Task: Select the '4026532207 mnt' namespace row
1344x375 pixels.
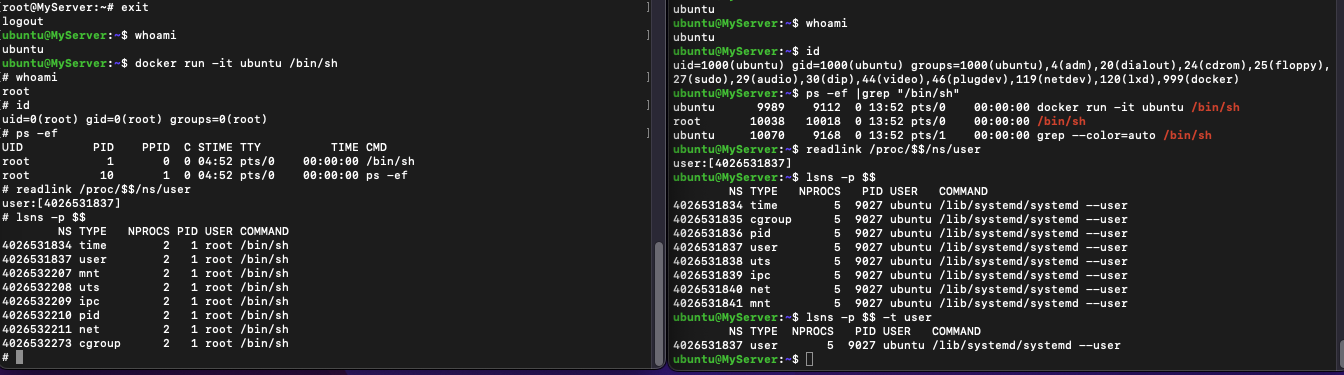Action: (x=145, y=273)
